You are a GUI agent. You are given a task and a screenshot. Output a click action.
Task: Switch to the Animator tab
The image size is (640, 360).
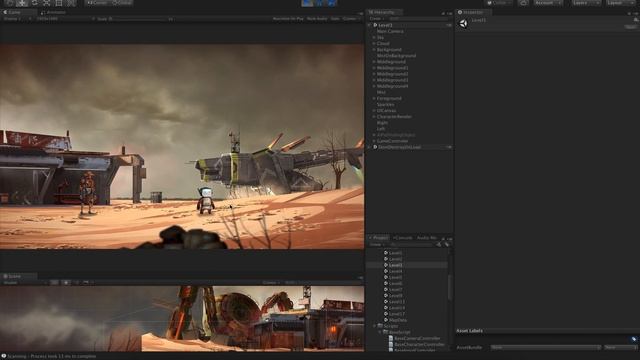[53, 13]
